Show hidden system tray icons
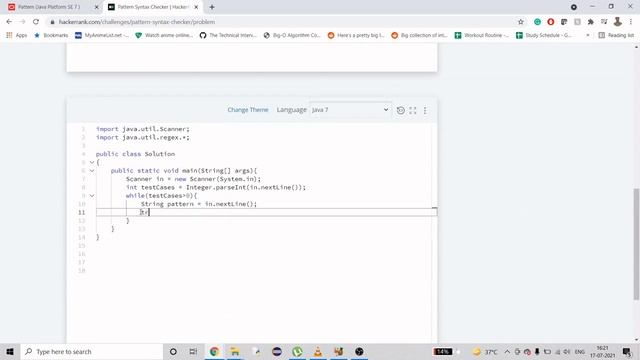This screenshot has width=640, height=360. pos(507,351)
